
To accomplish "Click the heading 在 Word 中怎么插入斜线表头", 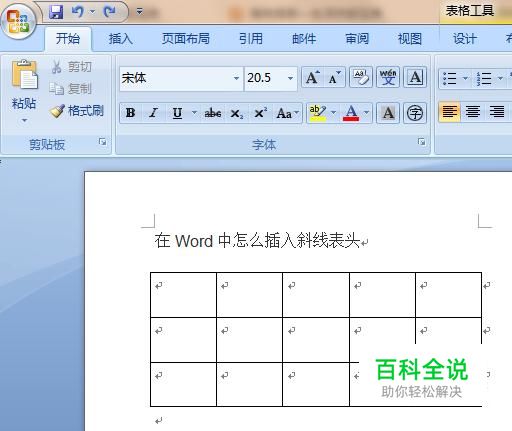I will [257, 241].
